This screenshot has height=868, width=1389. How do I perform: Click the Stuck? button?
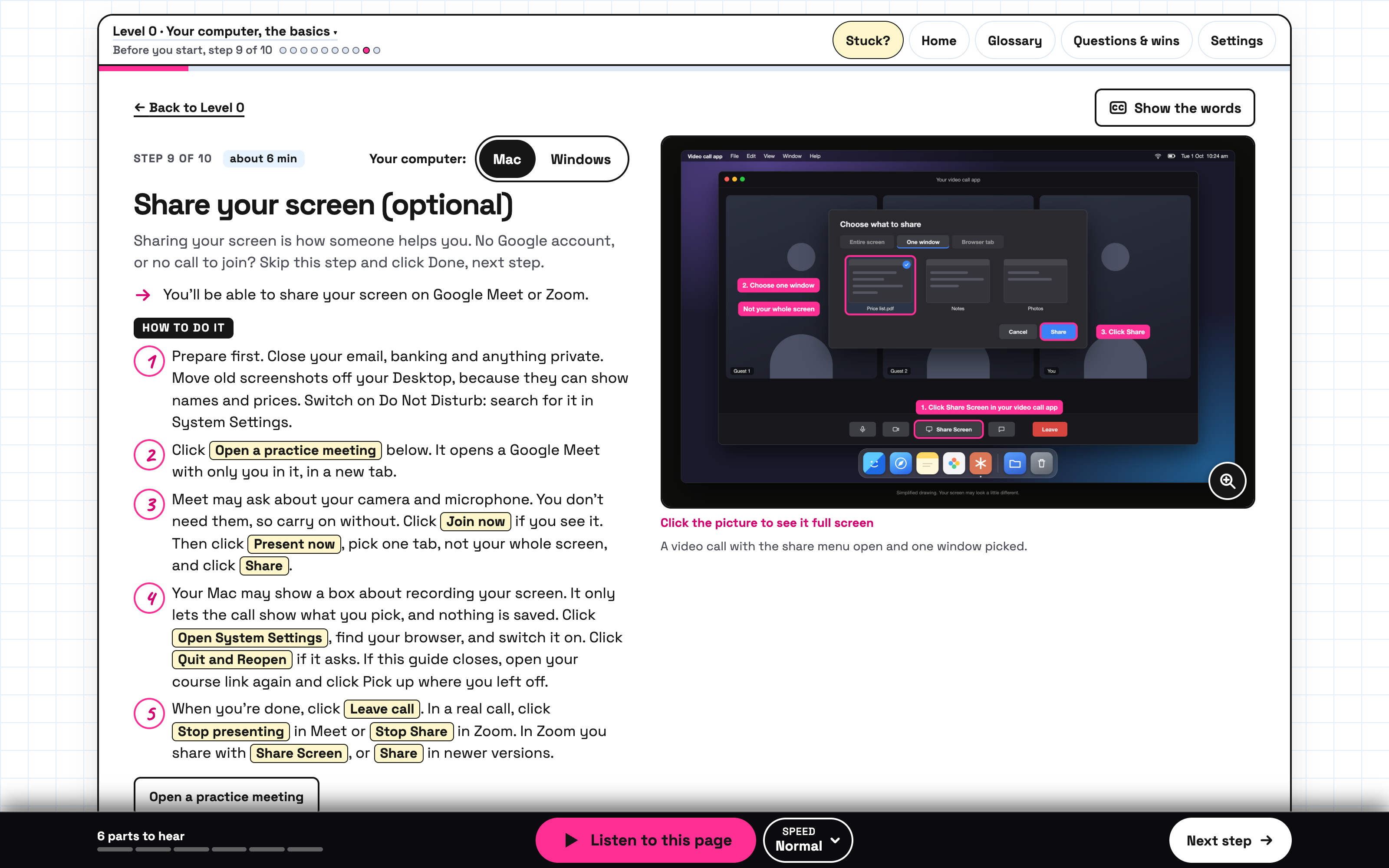pos(867,41)
